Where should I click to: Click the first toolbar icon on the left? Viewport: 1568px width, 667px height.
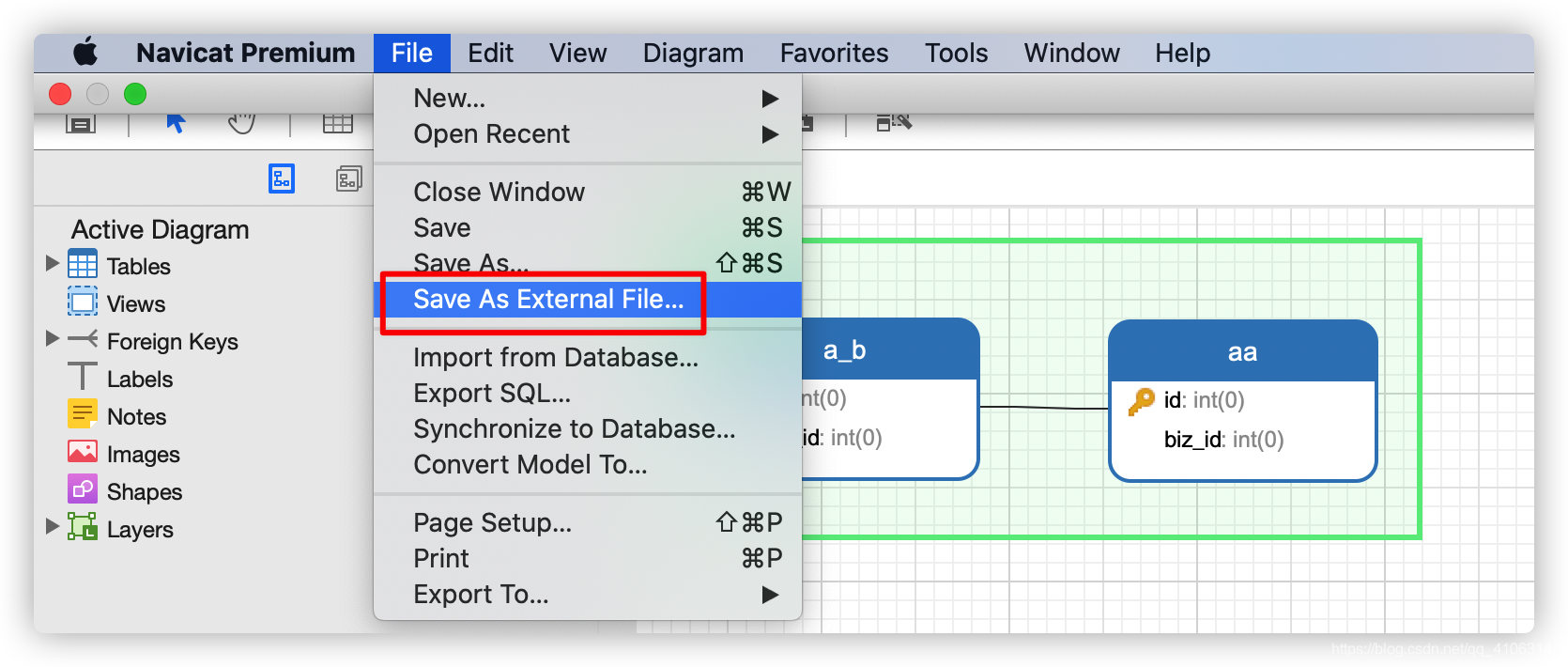click(x=81, y=124)
